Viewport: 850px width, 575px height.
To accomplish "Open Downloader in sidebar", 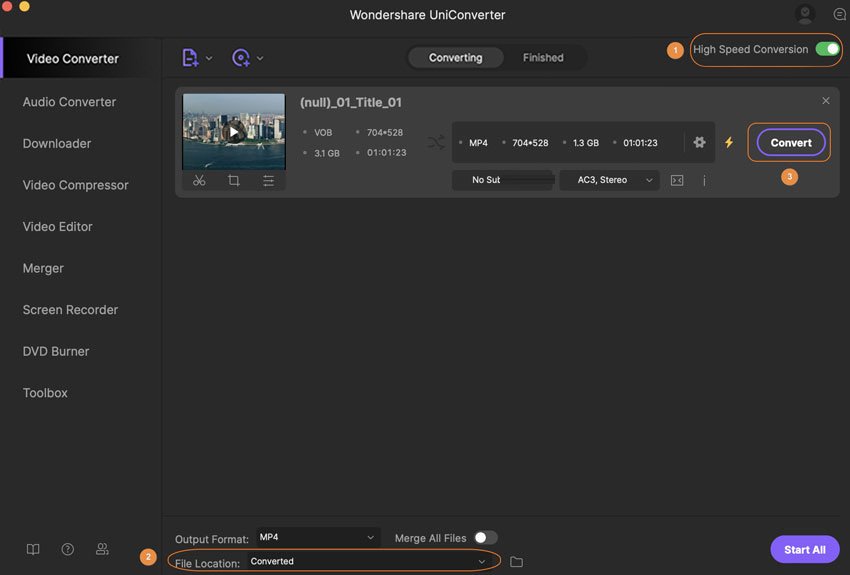I will tap(57, 144).
